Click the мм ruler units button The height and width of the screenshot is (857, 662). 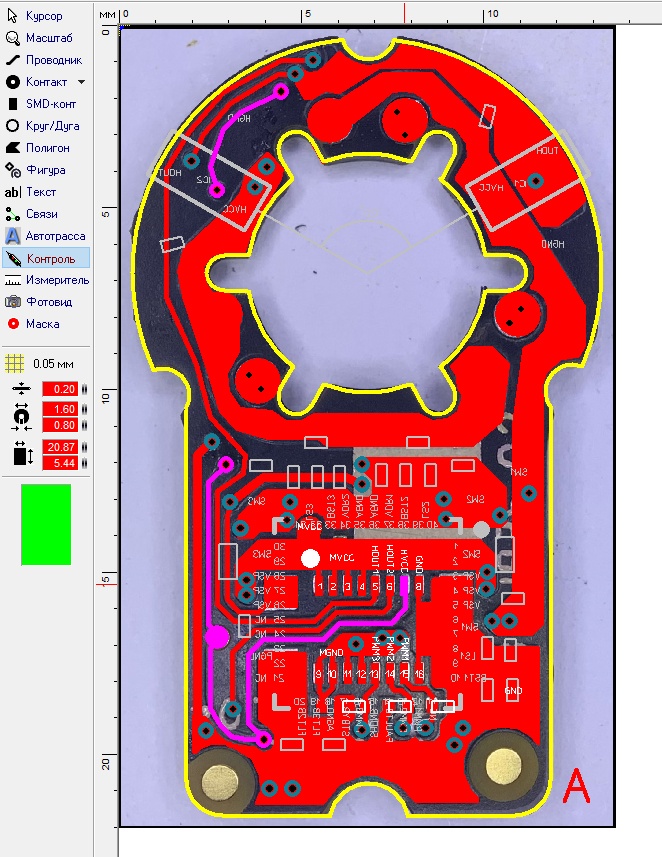(107, 14)
